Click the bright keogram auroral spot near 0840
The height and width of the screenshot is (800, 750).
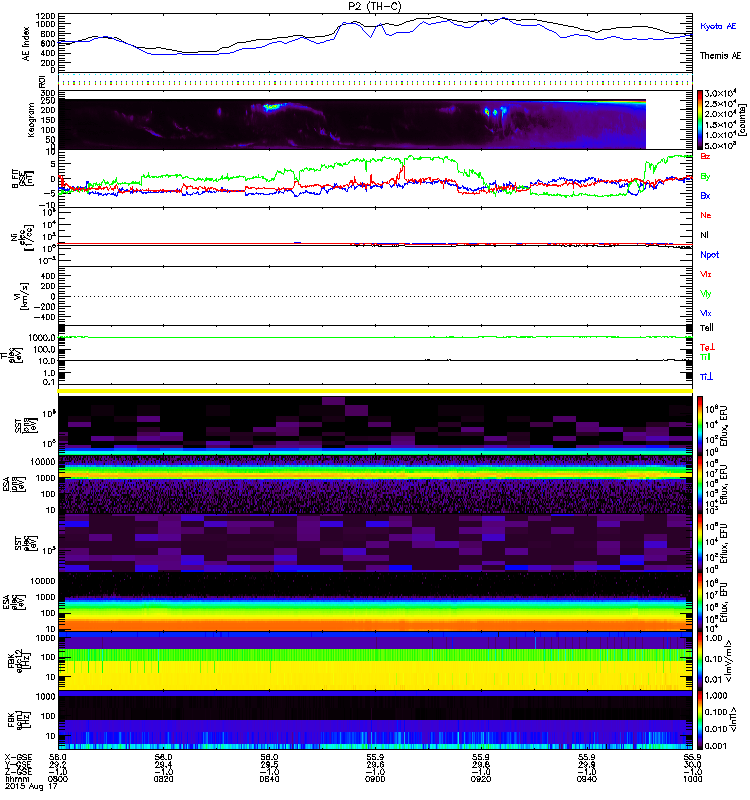(x=272, y=107)
